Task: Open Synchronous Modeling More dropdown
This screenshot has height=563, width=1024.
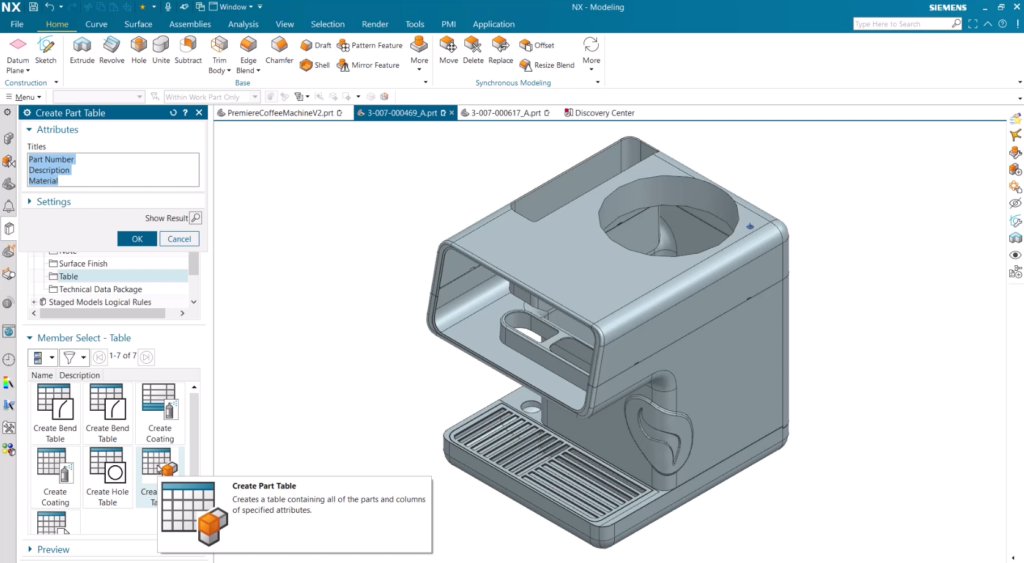Action: point(591,54)
